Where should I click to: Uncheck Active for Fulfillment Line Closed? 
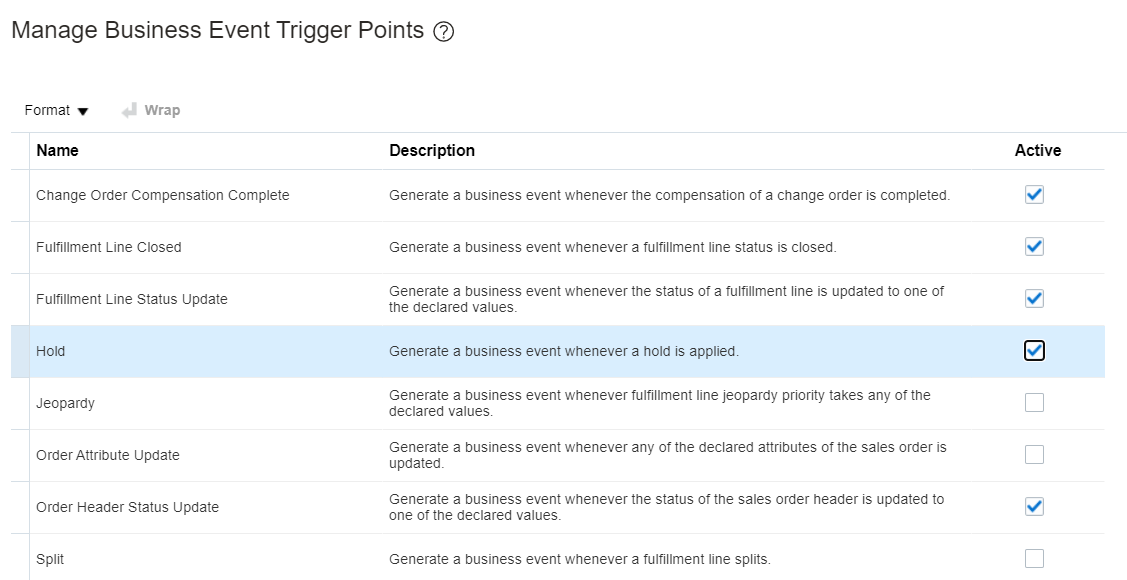(x=1034, y=247)
